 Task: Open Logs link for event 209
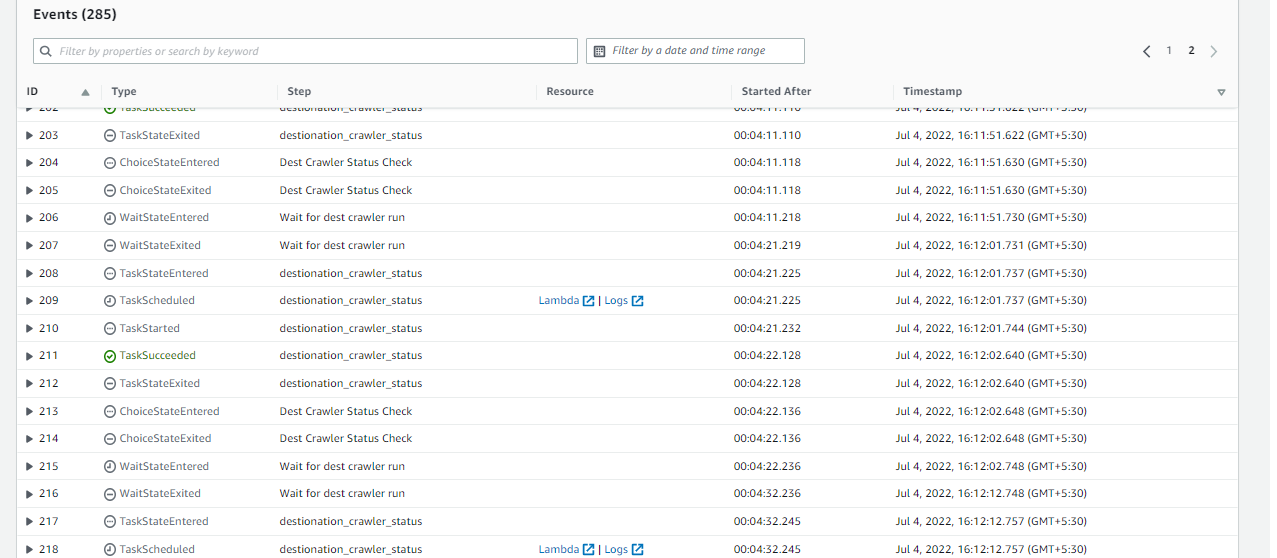pos(616,301)
